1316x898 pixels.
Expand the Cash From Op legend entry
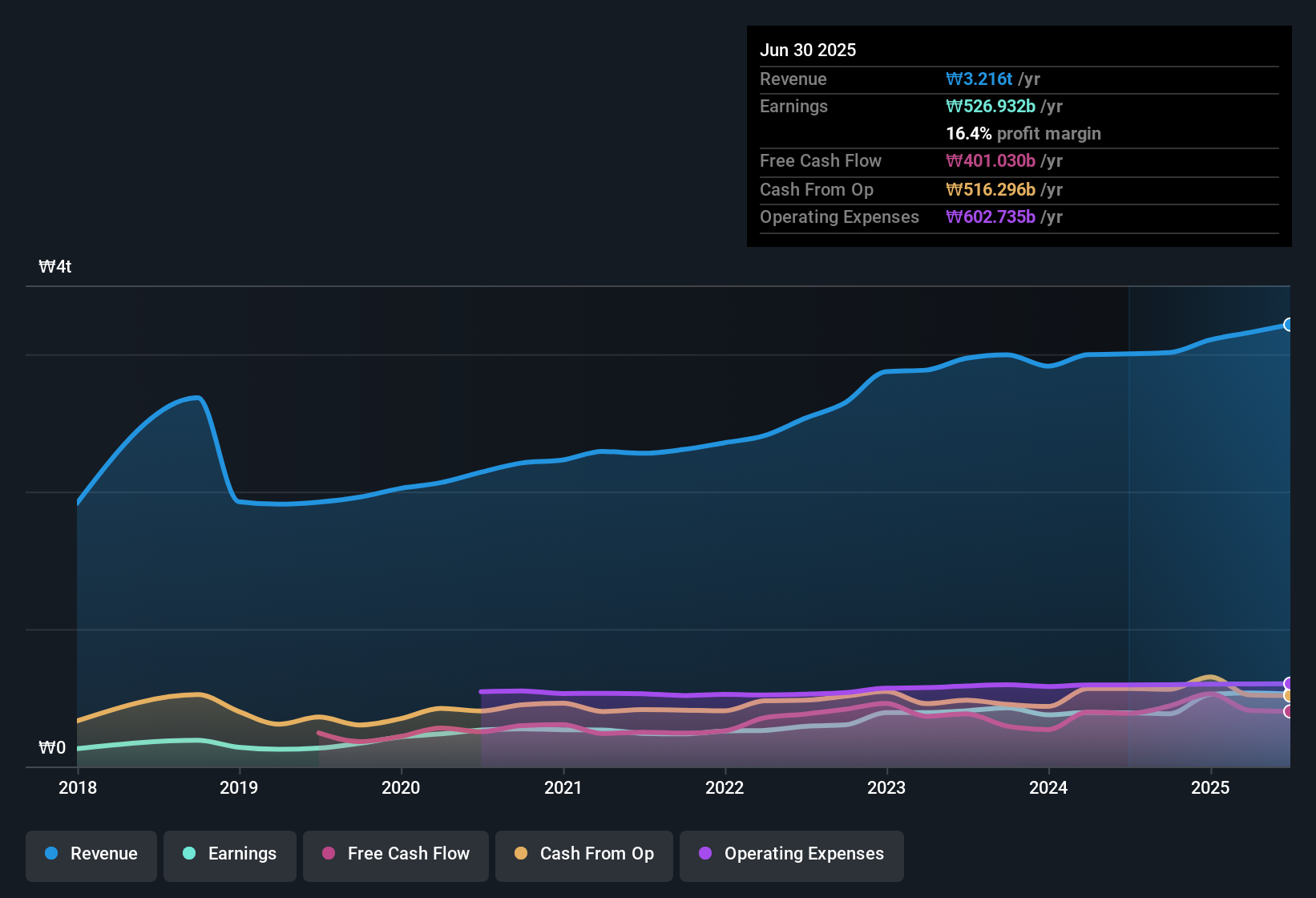coord(583,854)
